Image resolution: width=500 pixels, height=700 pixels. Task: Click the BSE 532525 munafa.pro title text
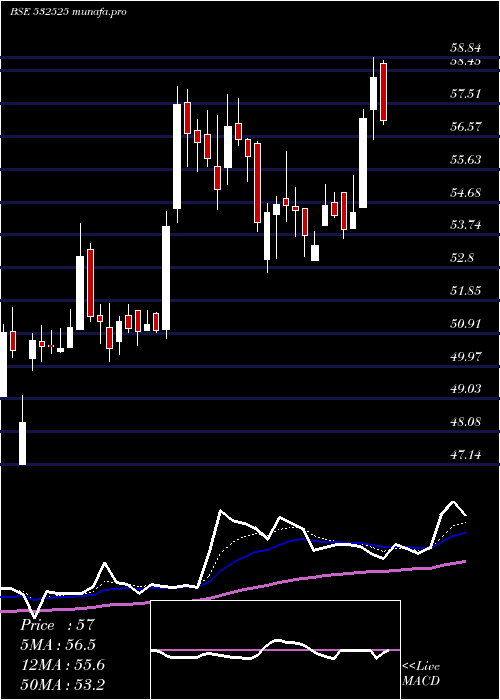coord(68,12)
